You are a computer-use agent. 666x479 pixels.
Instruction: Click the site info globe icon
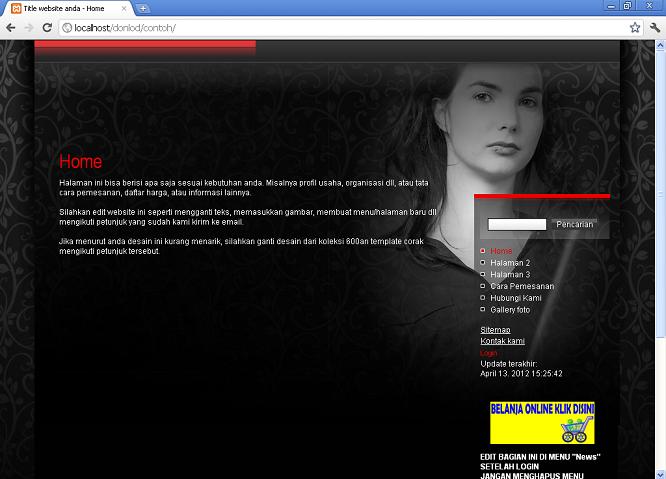click(67, 28)
